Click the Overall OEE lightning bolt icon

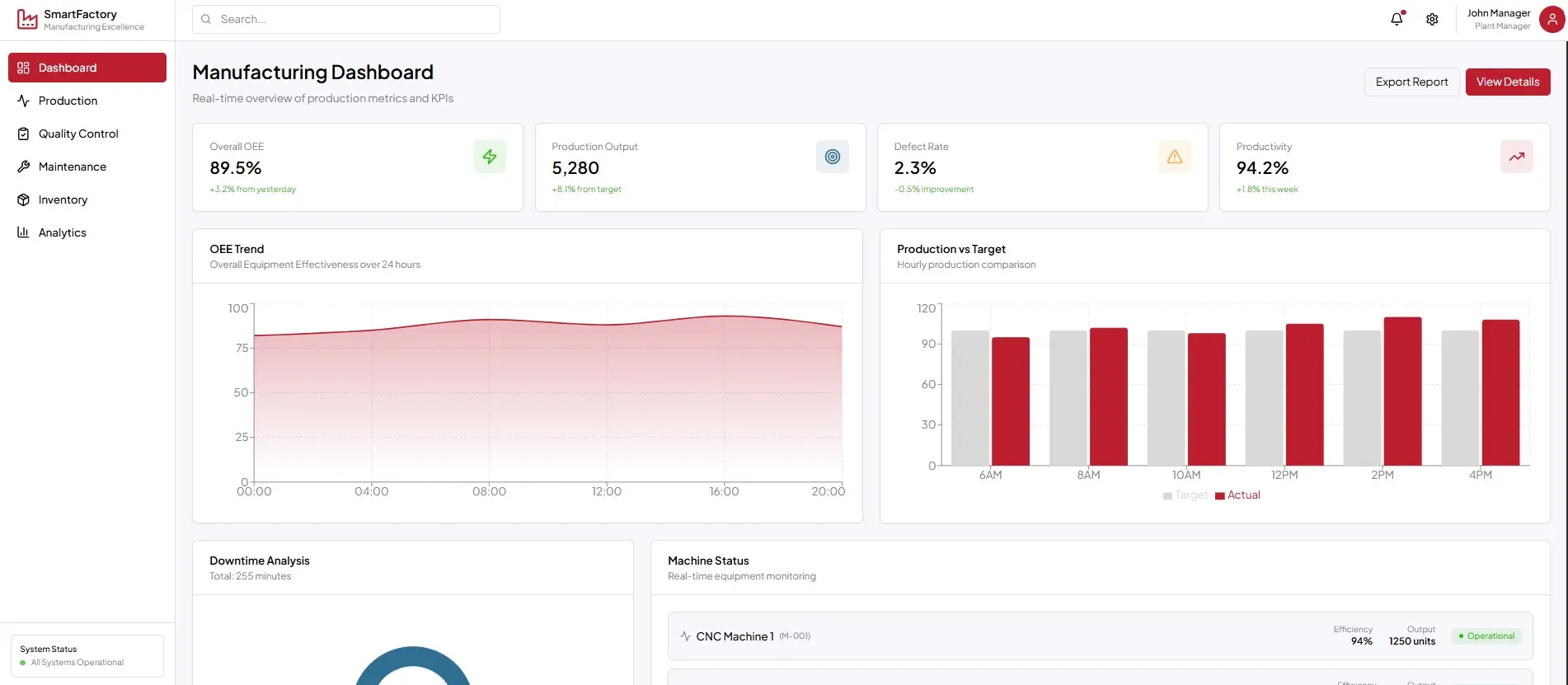pos(490,157)
